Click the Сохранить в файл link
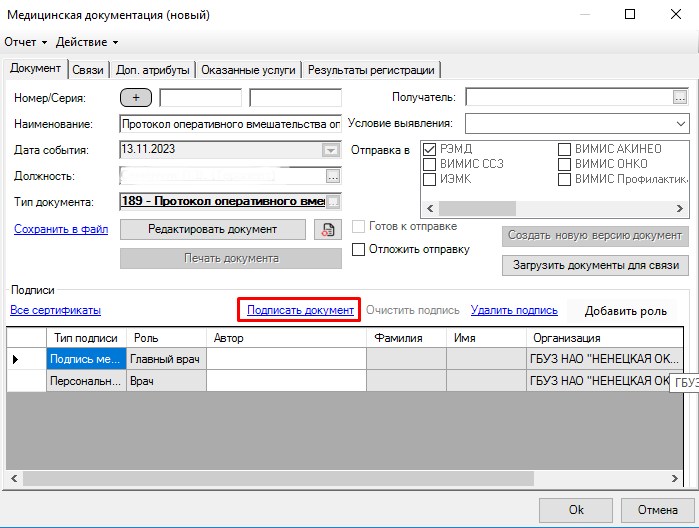The width and height of the screenshot is (699, 528). (61, 229)
